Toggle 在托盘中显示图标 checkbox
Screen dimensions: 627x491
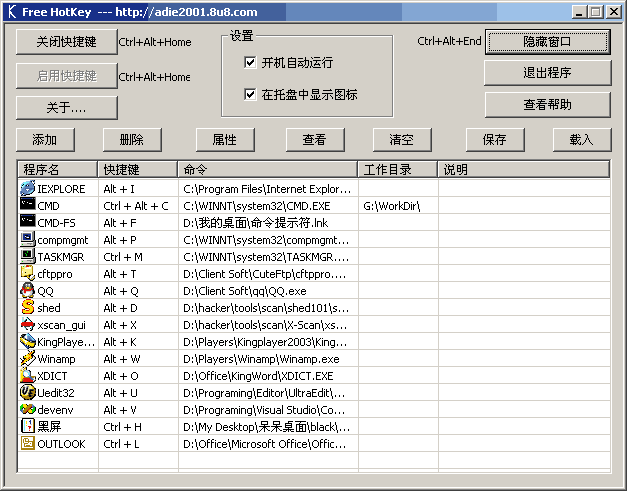[x=250, y=95]
